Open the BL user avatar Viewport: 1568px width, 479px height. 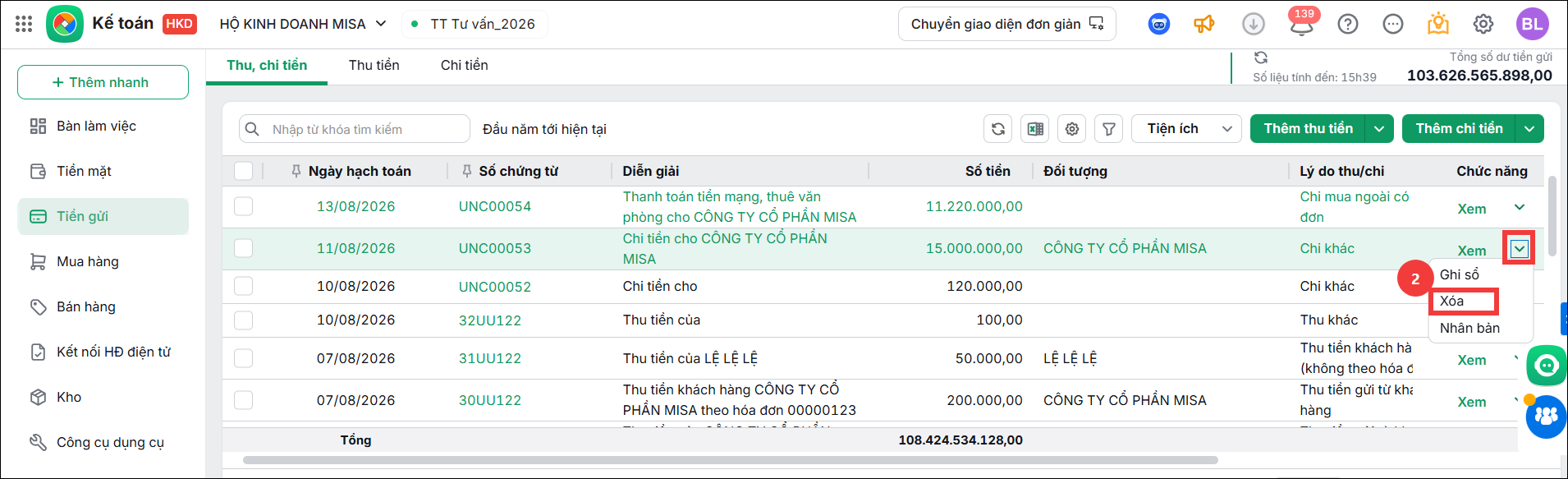click(x=1532, y=24)
